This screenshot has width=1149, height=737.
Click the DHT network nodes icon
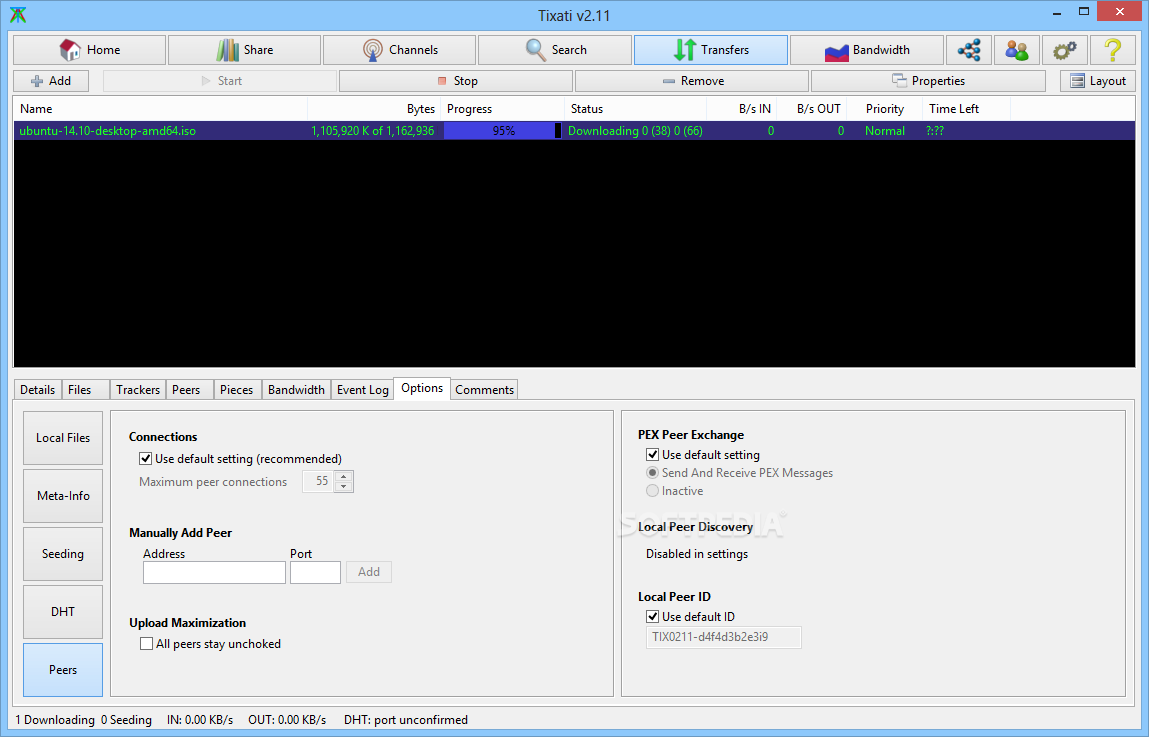point(969,50)
